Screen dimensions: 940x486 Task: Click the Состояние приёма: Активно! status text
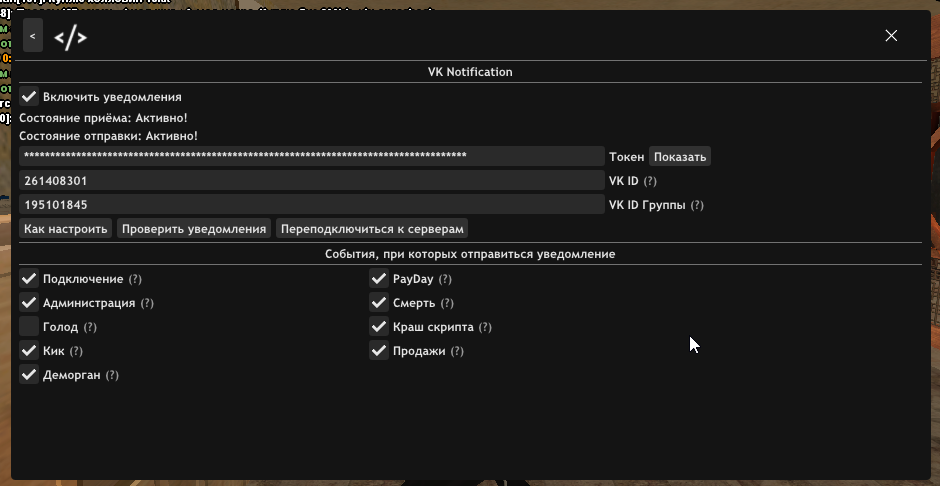pos(103,118)
